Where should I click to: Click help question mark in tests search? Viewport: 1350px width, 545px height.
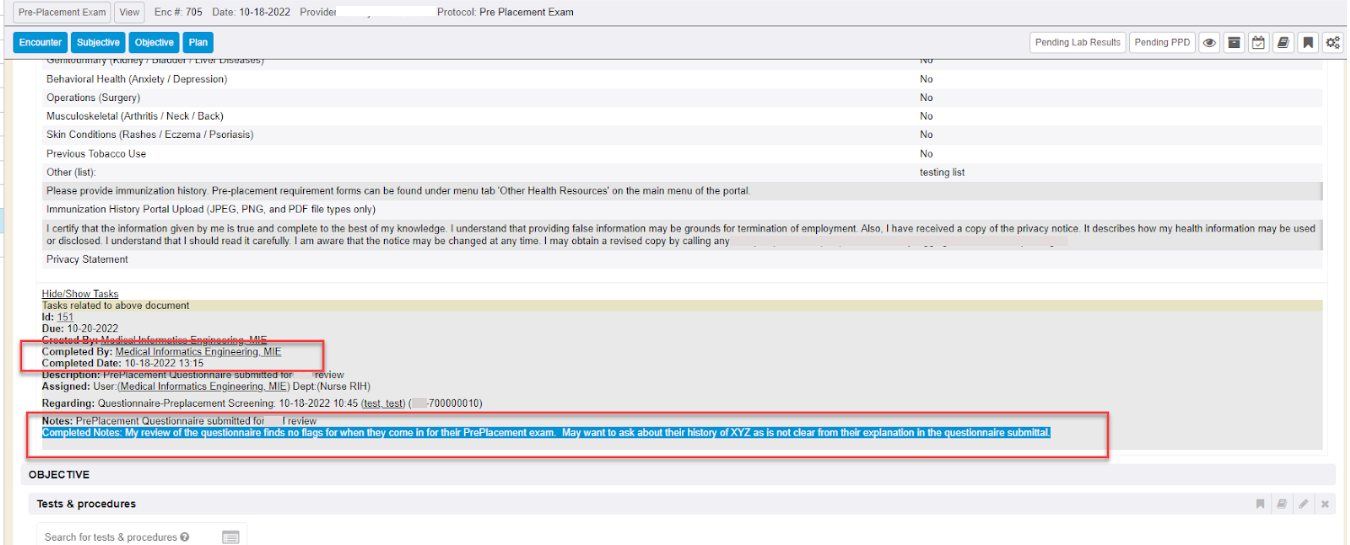tap(185, 537)
